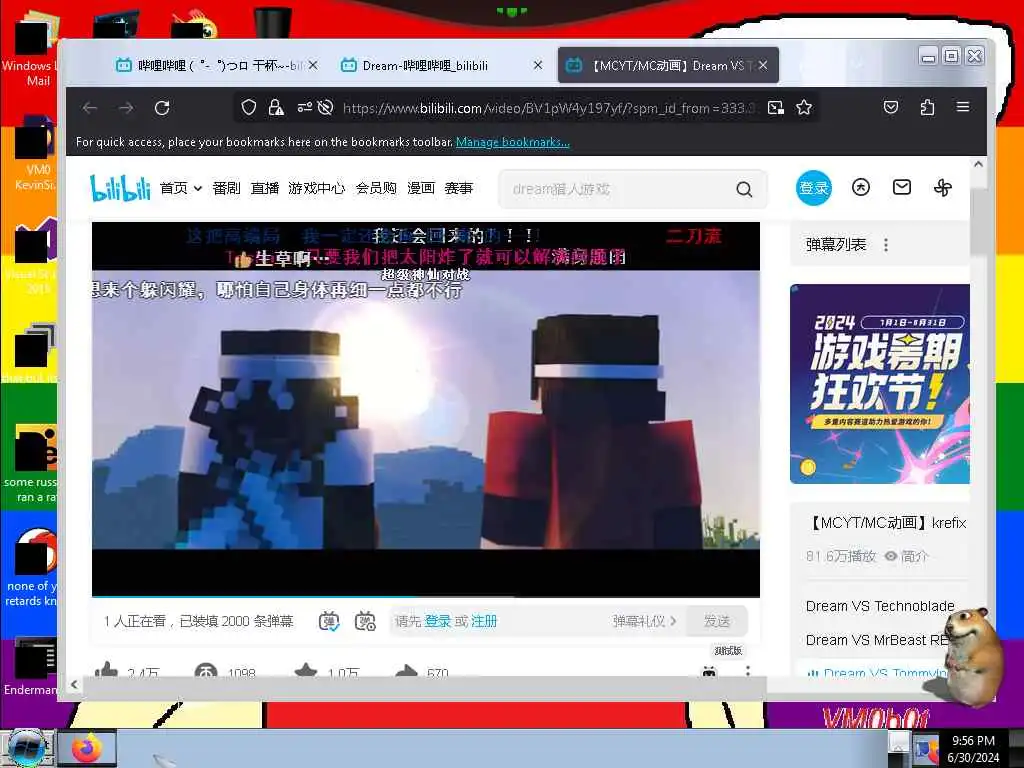Open the 游戏暑期狂欢节 ad banner

click(880, 384)
